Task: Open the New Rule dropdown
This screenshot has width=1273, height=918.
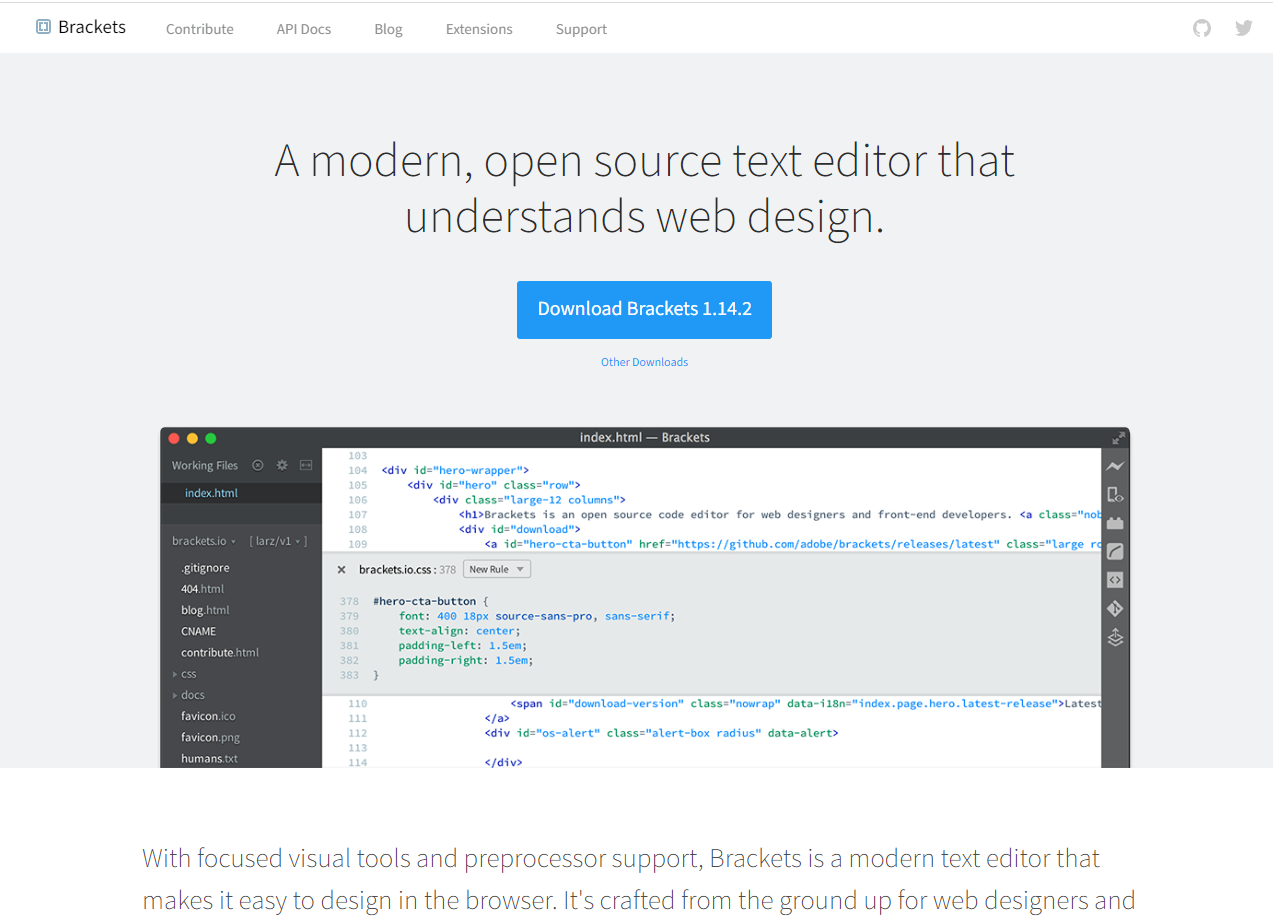Action: 496,569
